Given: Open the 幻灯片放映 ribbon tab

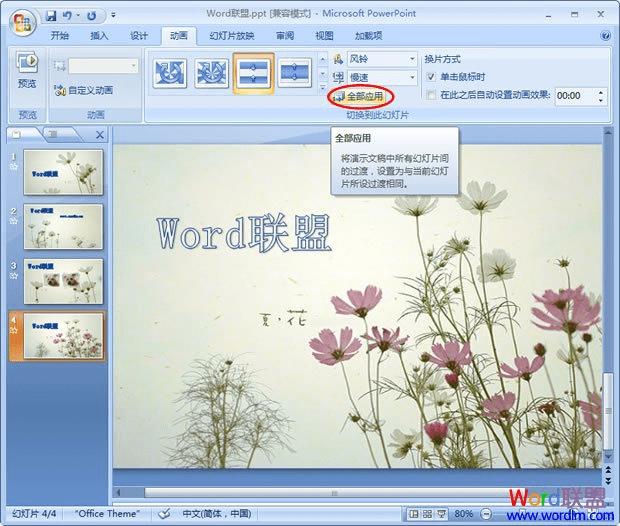Looking at the screenshot, I should coord(232,36).
